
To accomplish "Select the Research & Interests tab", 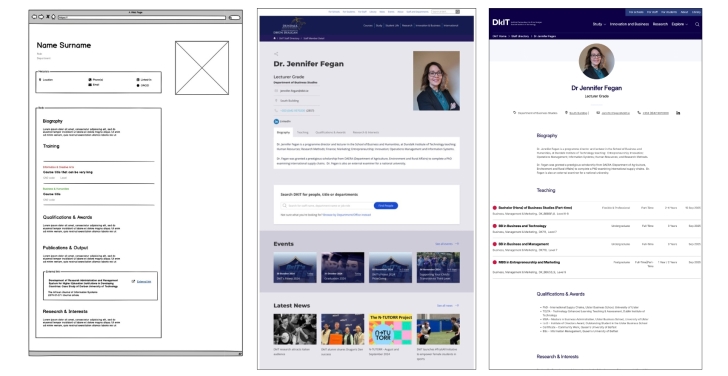I will [366, 132].
